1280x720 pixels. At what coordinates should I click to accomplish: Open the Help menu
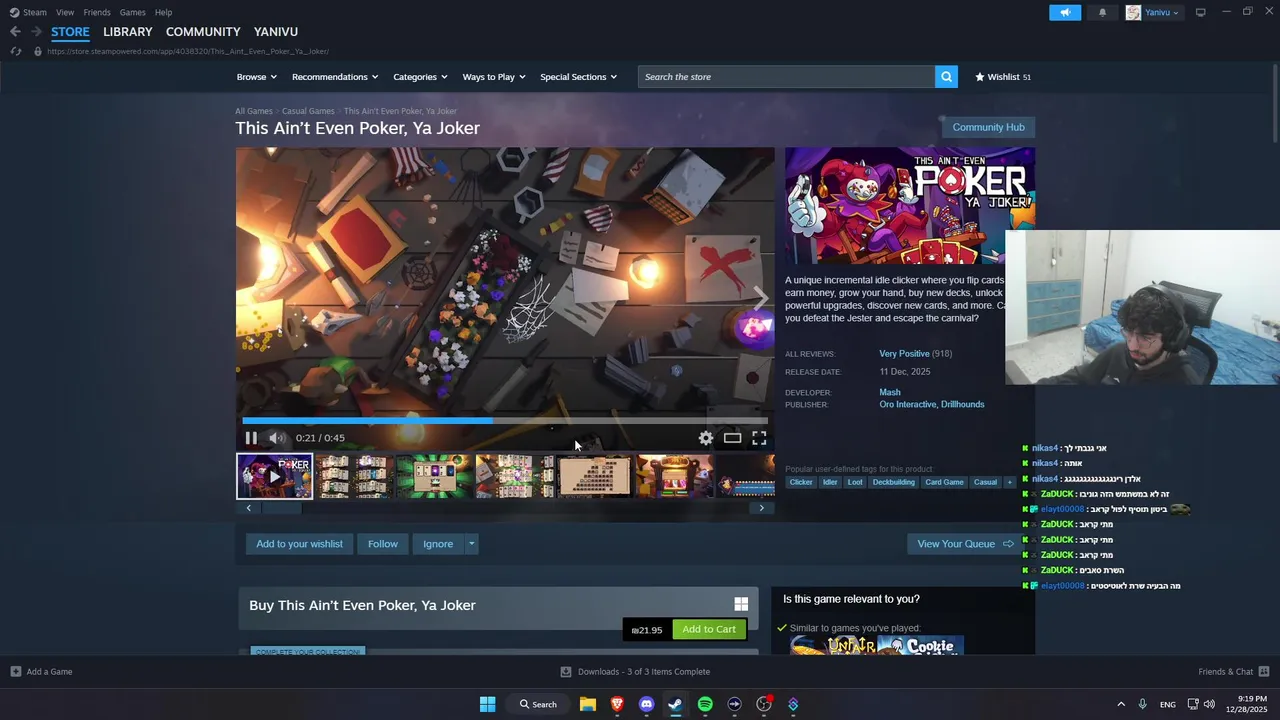164,12
